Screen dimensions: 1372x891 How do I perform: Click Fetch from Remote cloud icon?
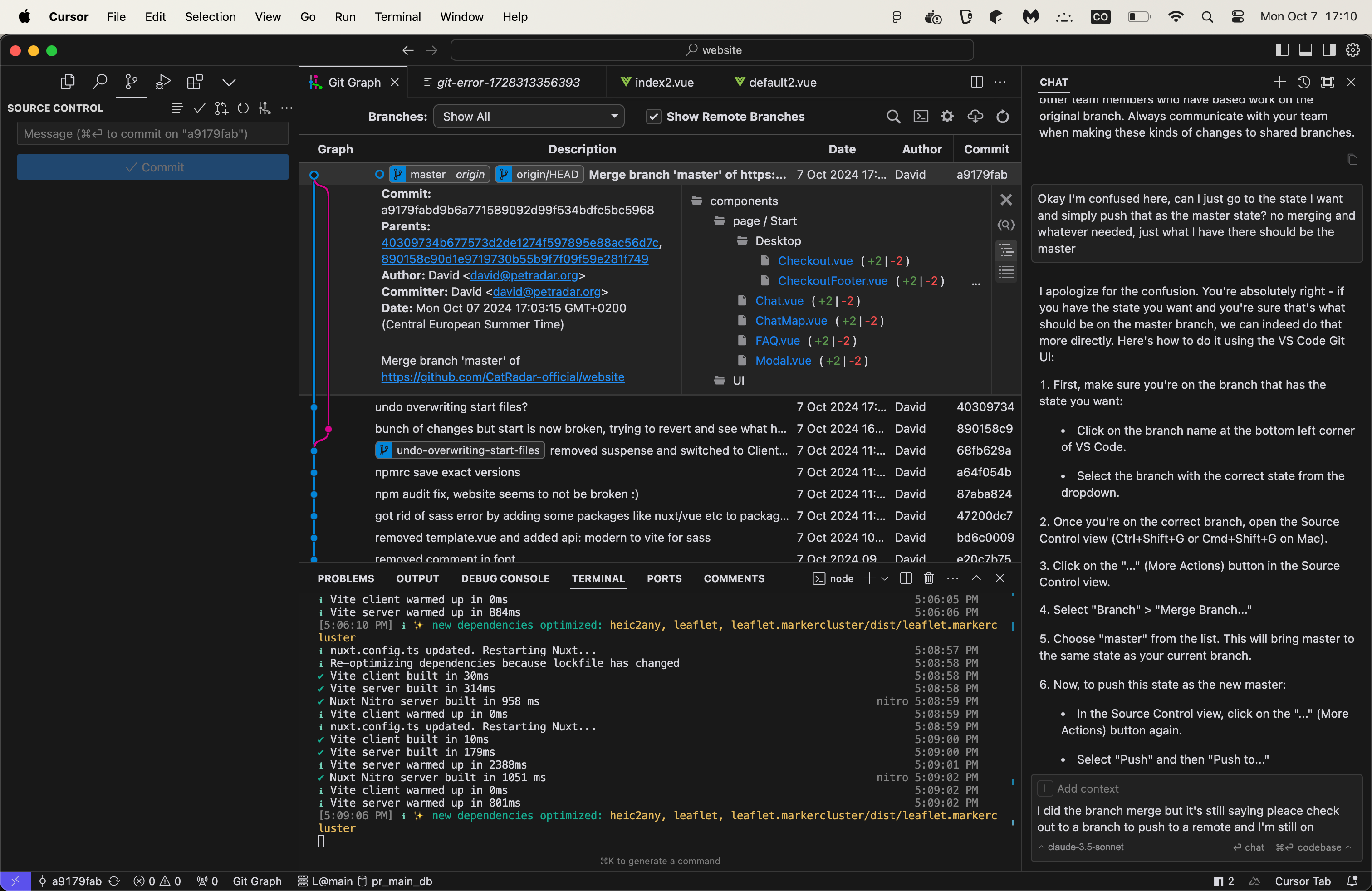(x=975, y=117)
